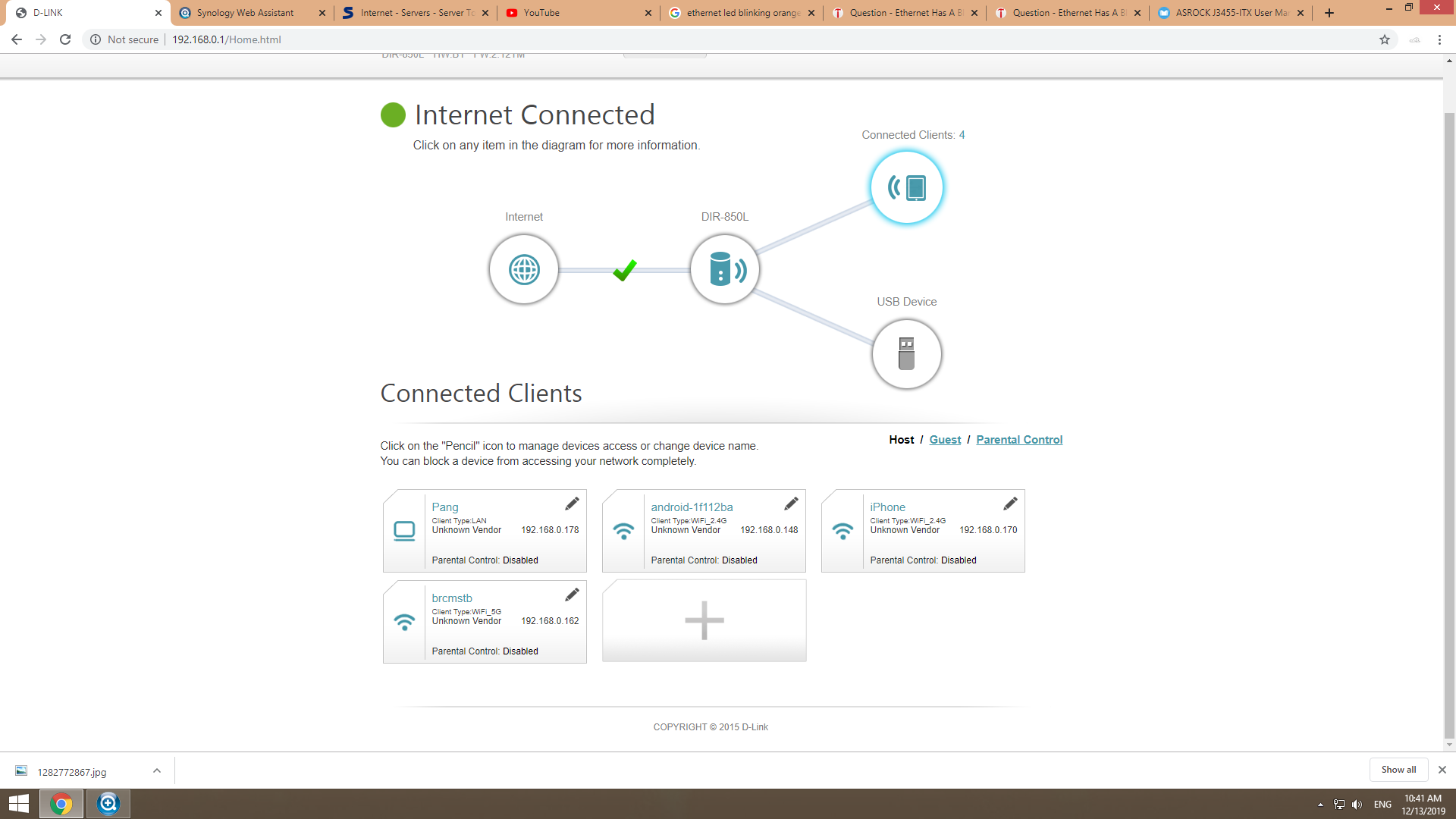Viewport: 1456px width, 819px height.
Task: Click the volume speaker tray icon
Action: 1357,805
